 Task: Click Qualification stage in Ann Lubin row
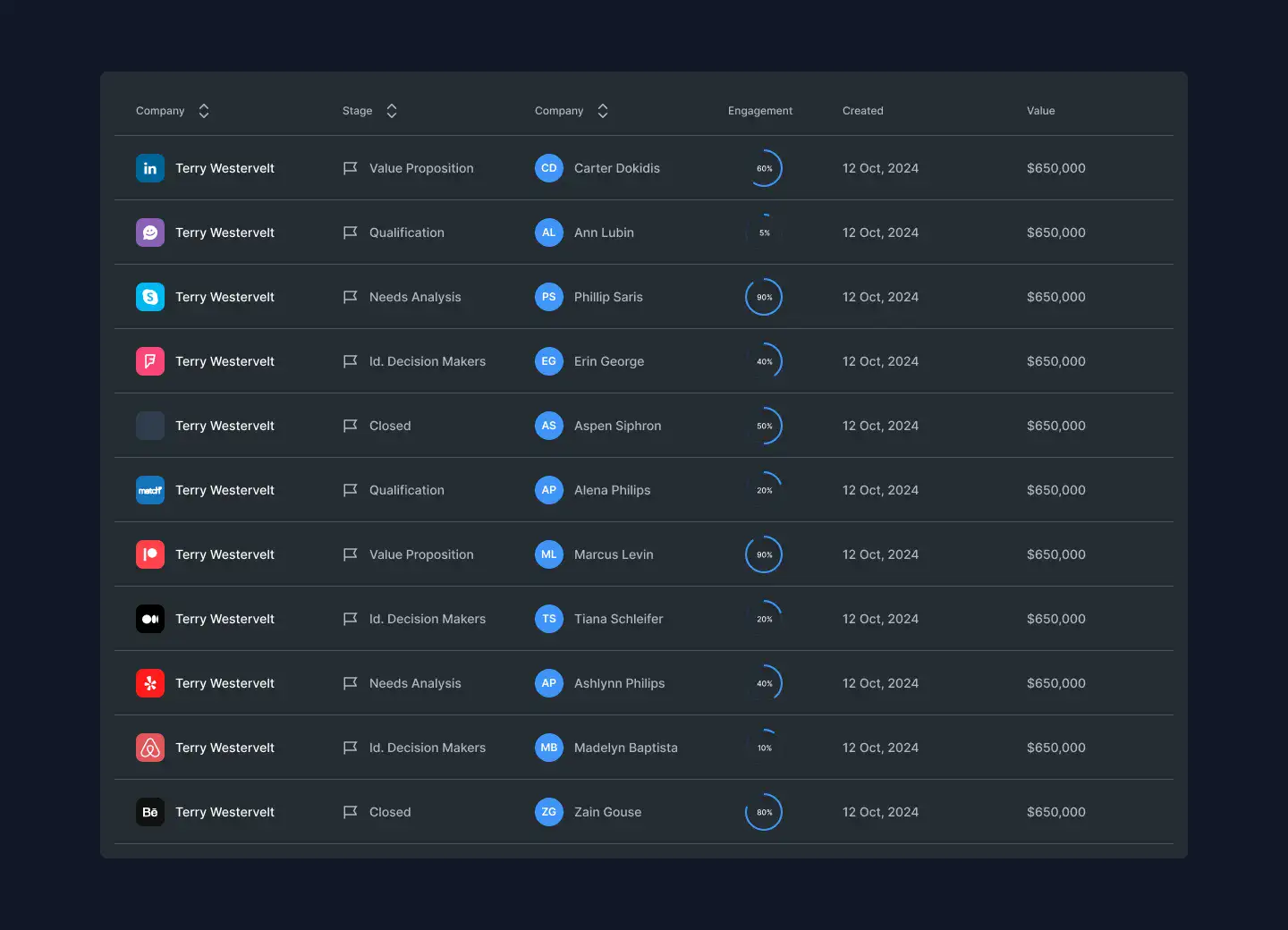pos(407,232)
